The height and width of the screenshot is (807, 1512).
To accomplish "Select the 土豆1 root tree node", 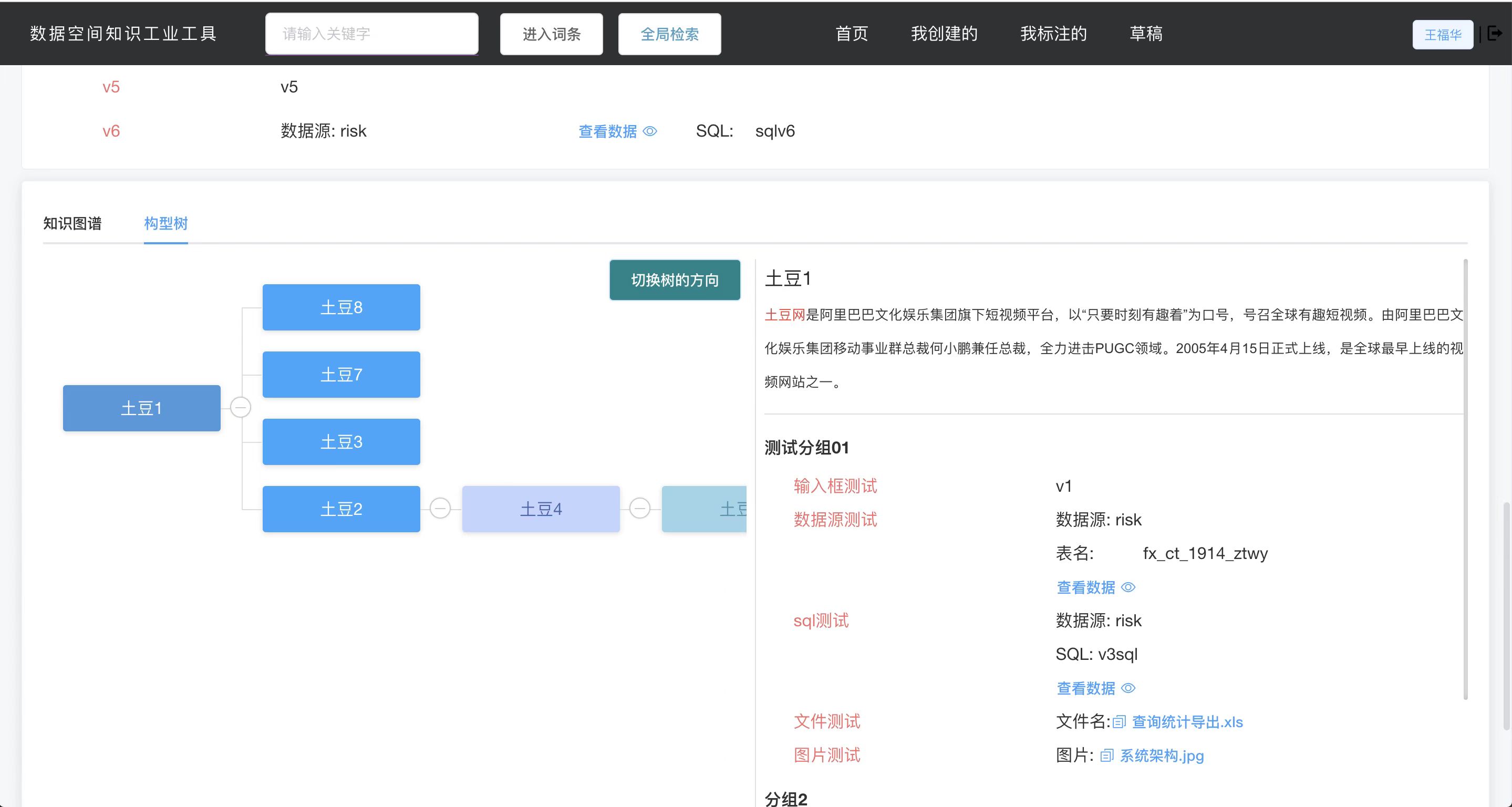I will pos(141,408).
